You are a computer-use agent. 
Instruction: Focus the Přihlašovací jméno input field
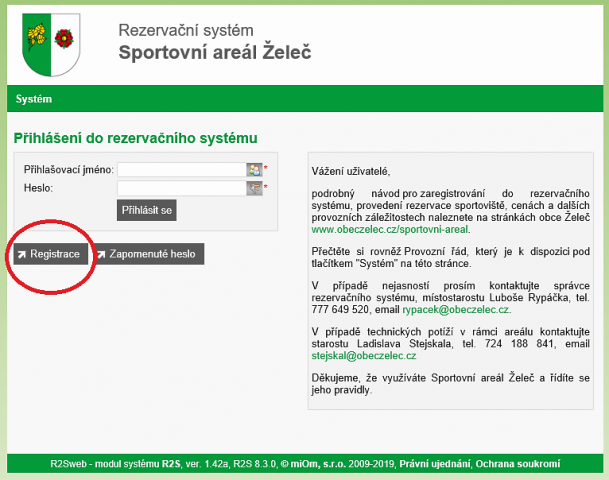pyautogui.click(x=181, y=169)
